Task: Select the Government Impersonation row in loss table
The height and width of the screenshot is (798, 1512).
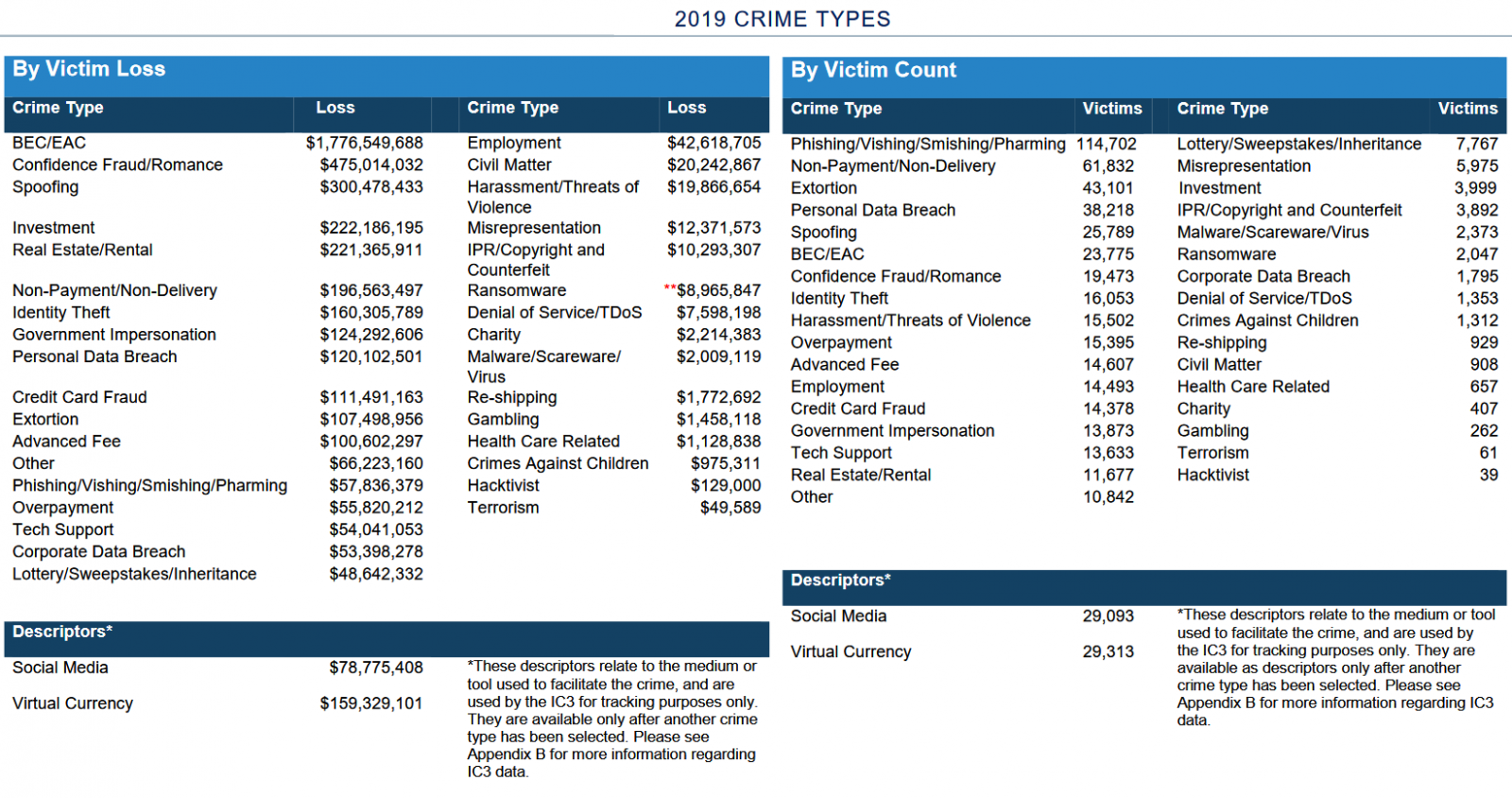Action: pyautogui.click(x=114, y=335)
